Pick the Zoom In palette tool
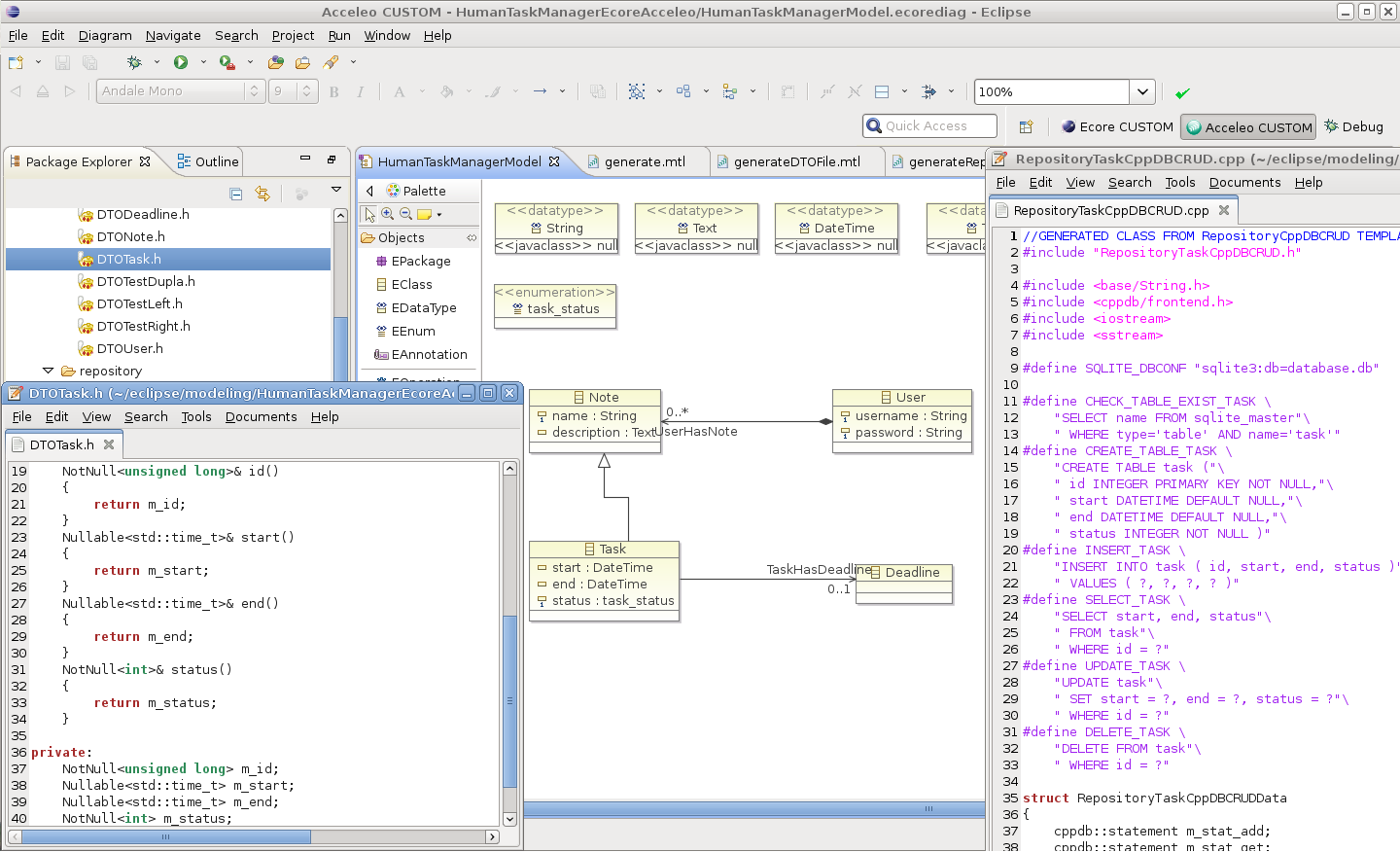This screenshot has height=852, width=1400. click(387, 214)
